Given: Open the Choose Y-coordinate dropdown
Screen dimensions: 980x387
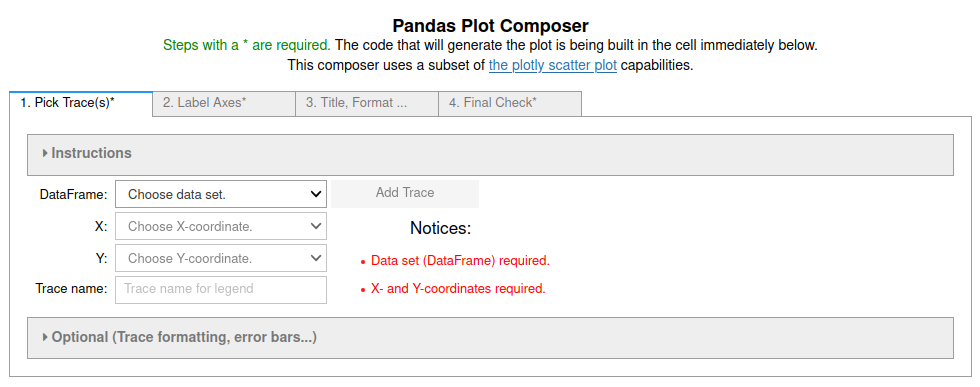Looking at the screenshot, I should point(221,258).
